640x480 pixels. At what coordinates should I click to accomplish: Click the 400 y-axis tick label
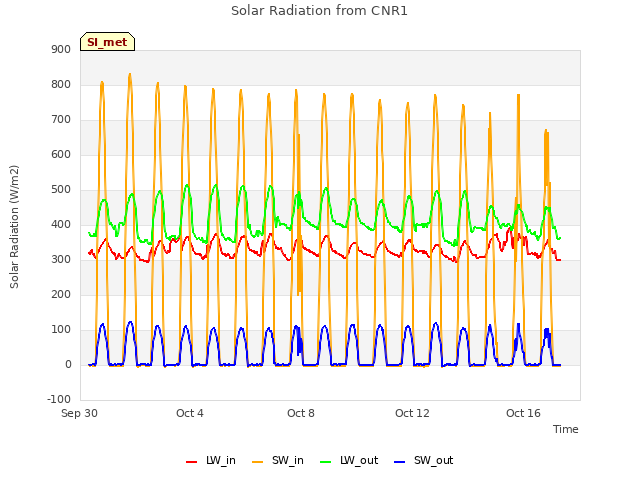point(61,225)
